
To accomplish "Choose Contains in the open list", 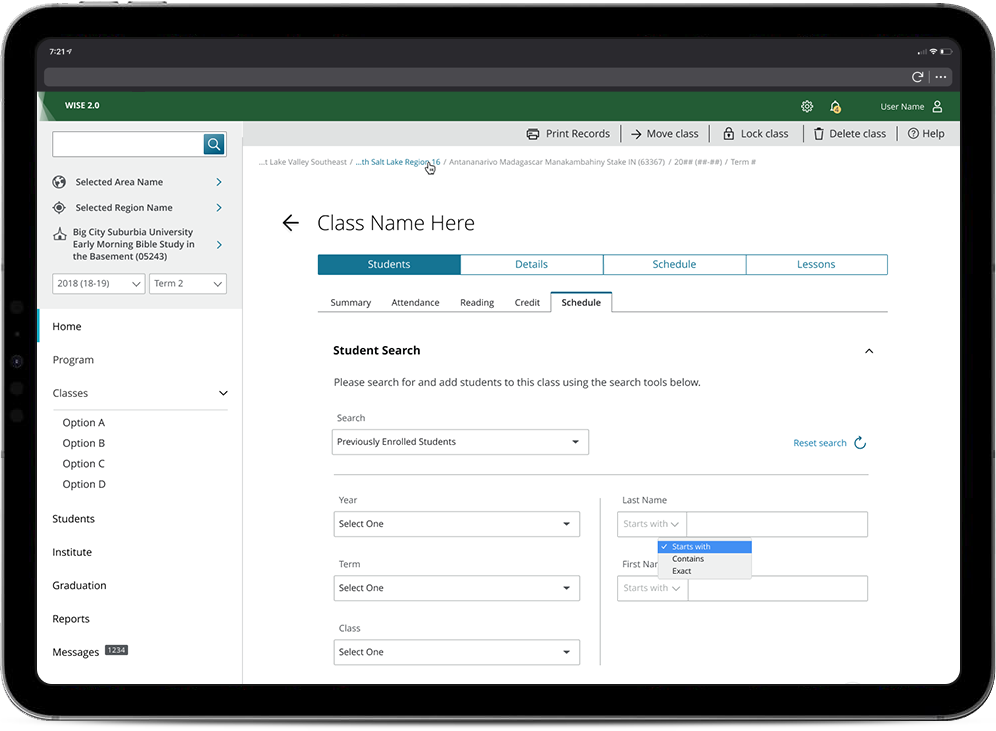I will click(704, 559).
